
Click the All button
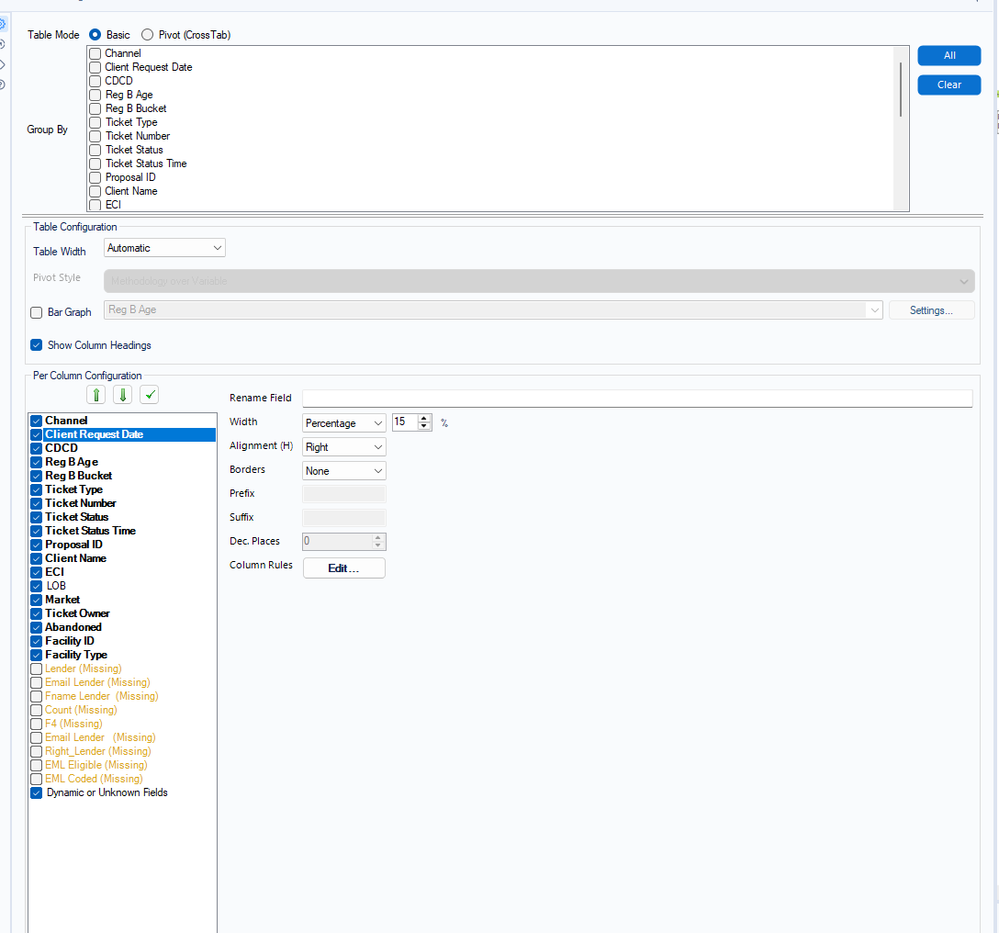pos(949,55)
